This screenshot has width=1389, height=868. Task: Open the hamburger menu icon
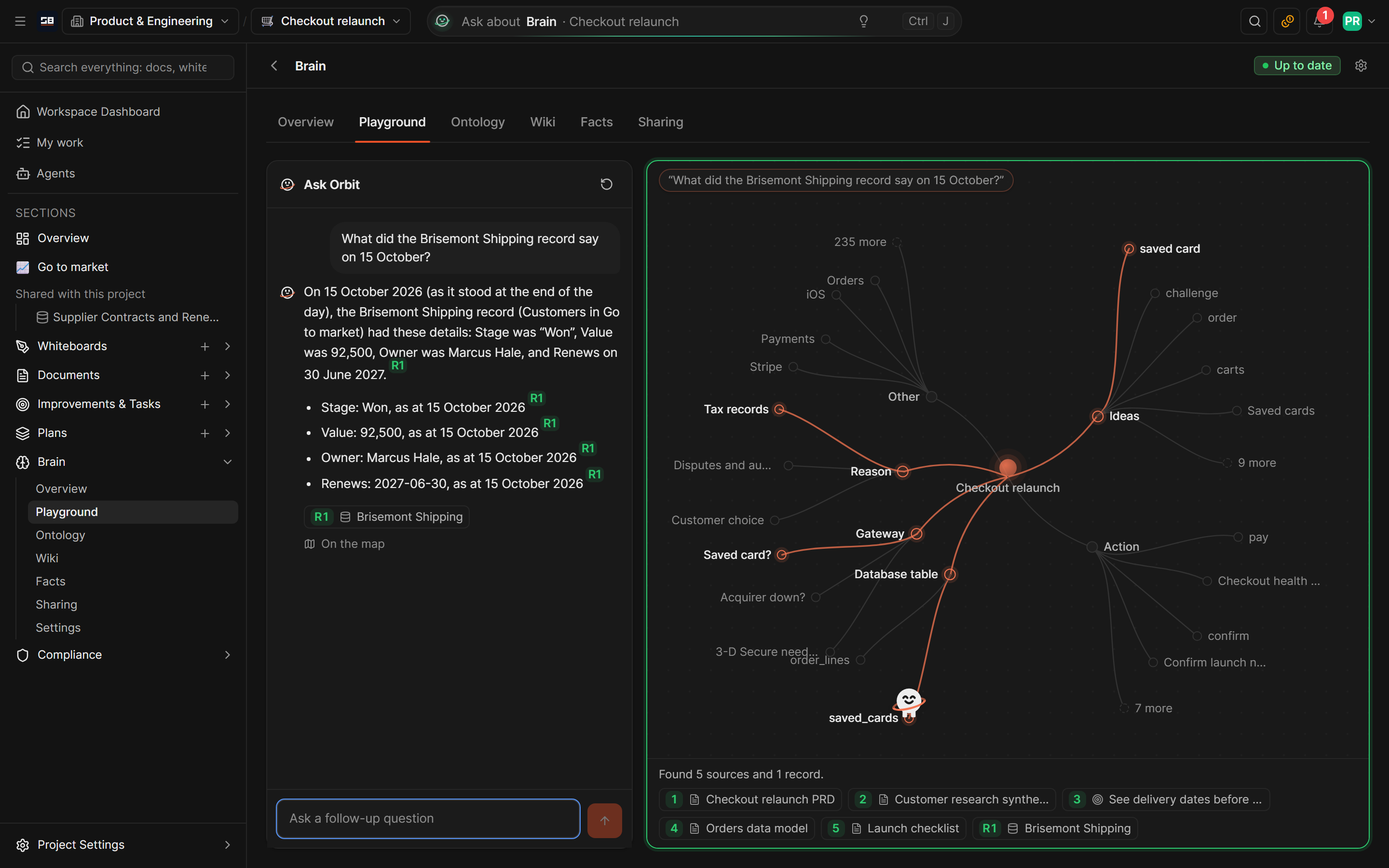20,21
